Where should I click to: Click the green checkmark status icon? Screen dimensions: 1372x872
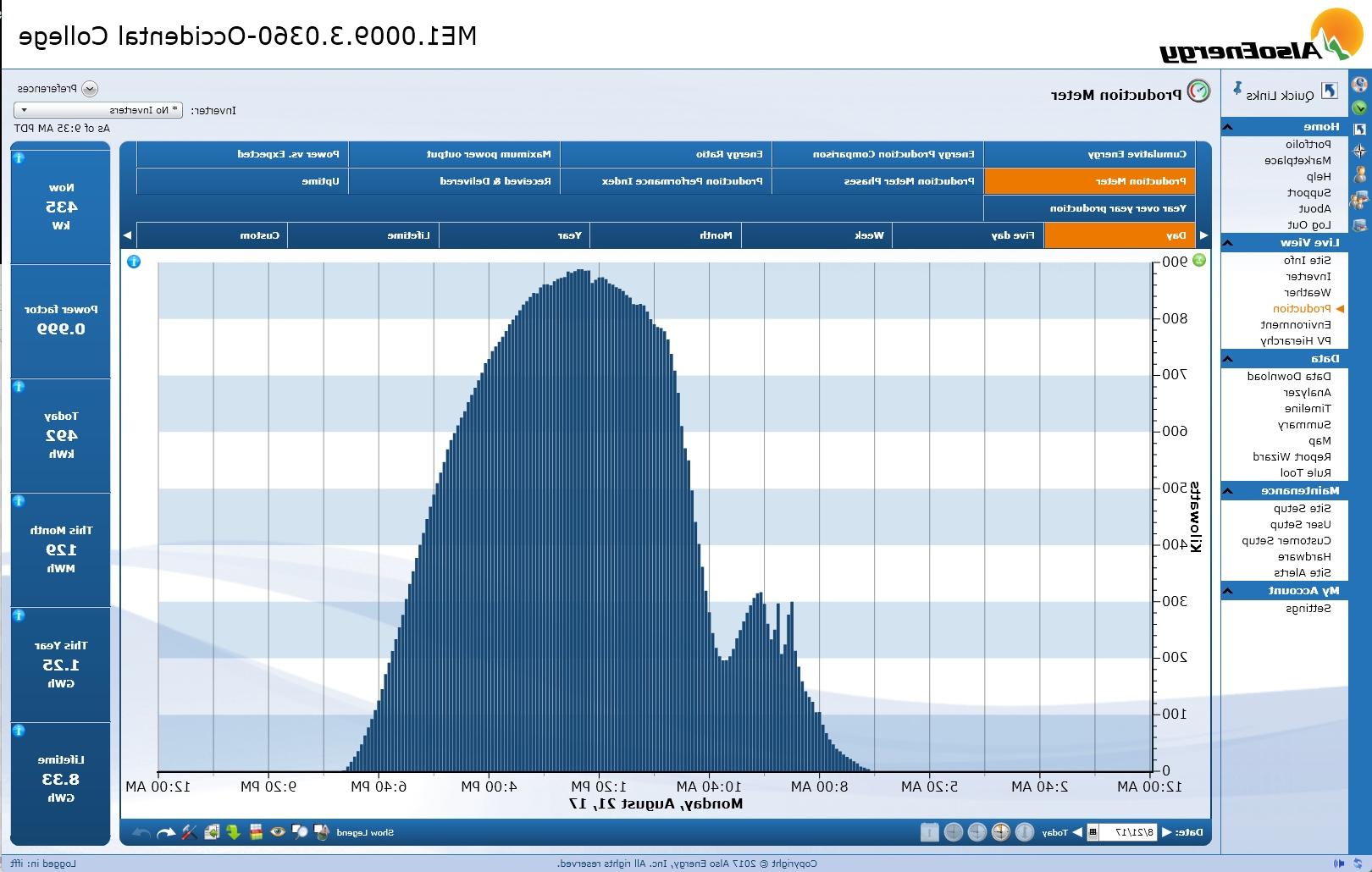click(x=1359, y=108)
